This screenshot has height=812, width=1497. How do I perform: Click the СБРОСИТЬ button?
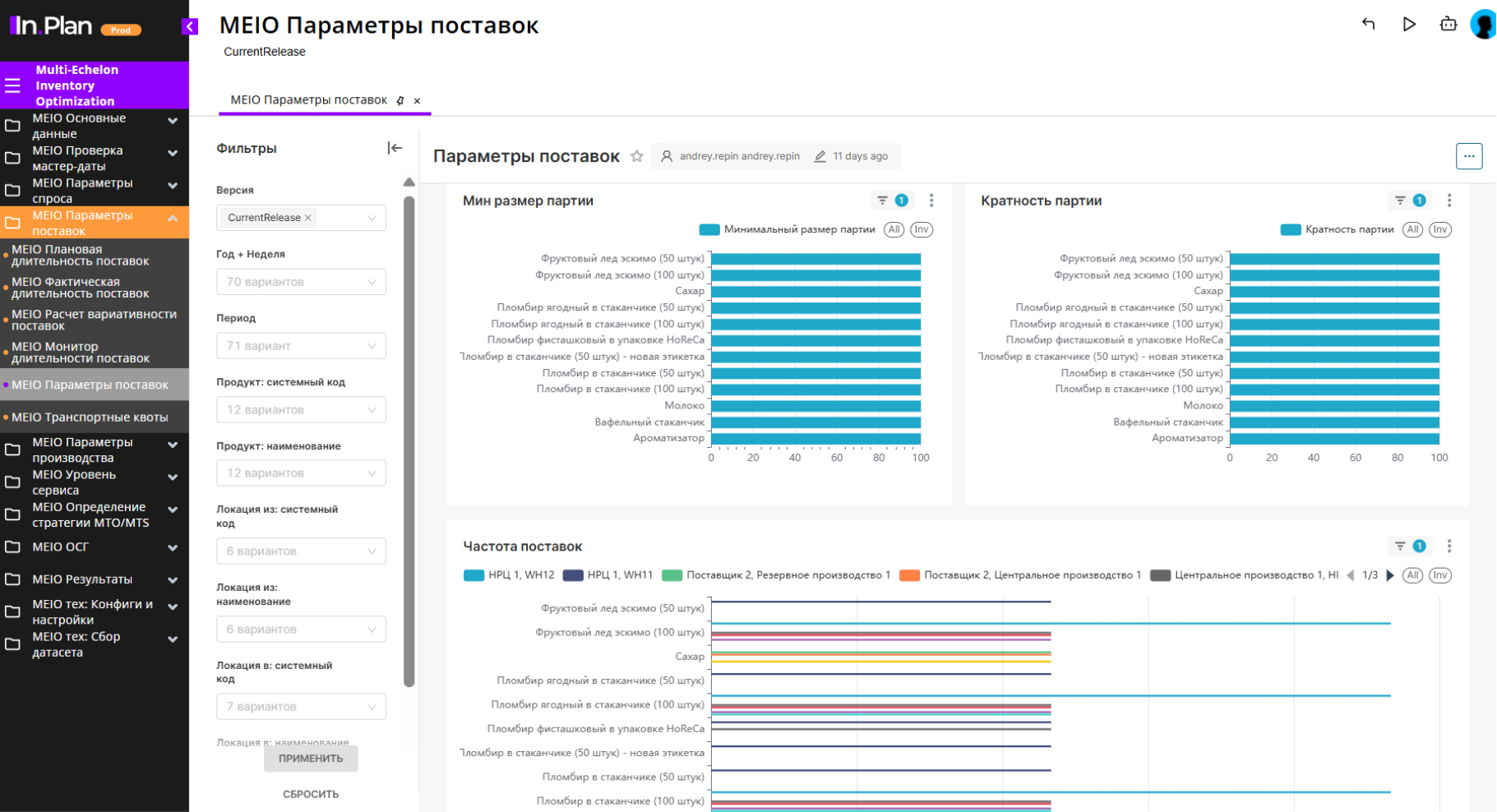tap(311, 794)
